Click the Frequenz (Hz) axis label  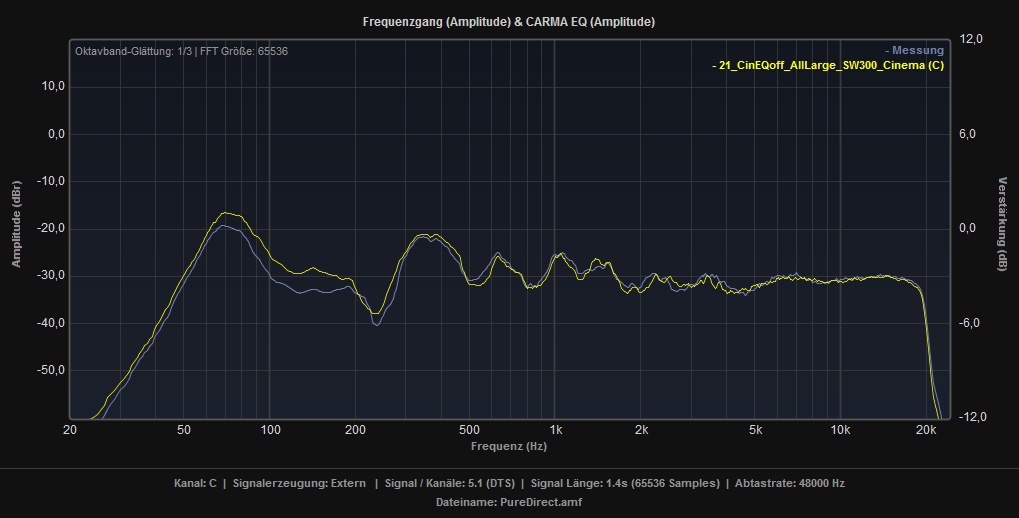(x=509, y=445)
